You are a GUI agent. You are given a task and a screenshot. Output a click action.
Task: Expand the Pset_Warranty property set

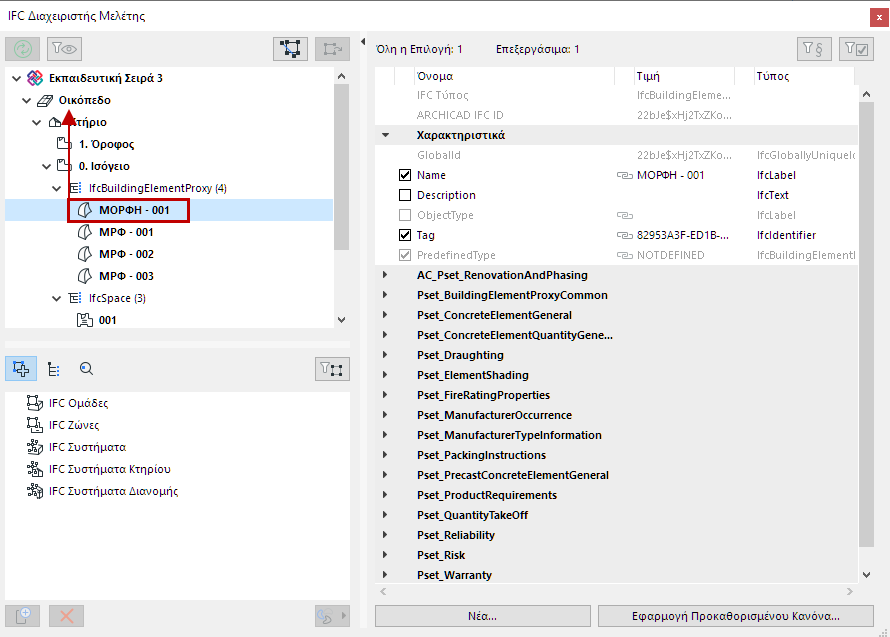point(385,575)
